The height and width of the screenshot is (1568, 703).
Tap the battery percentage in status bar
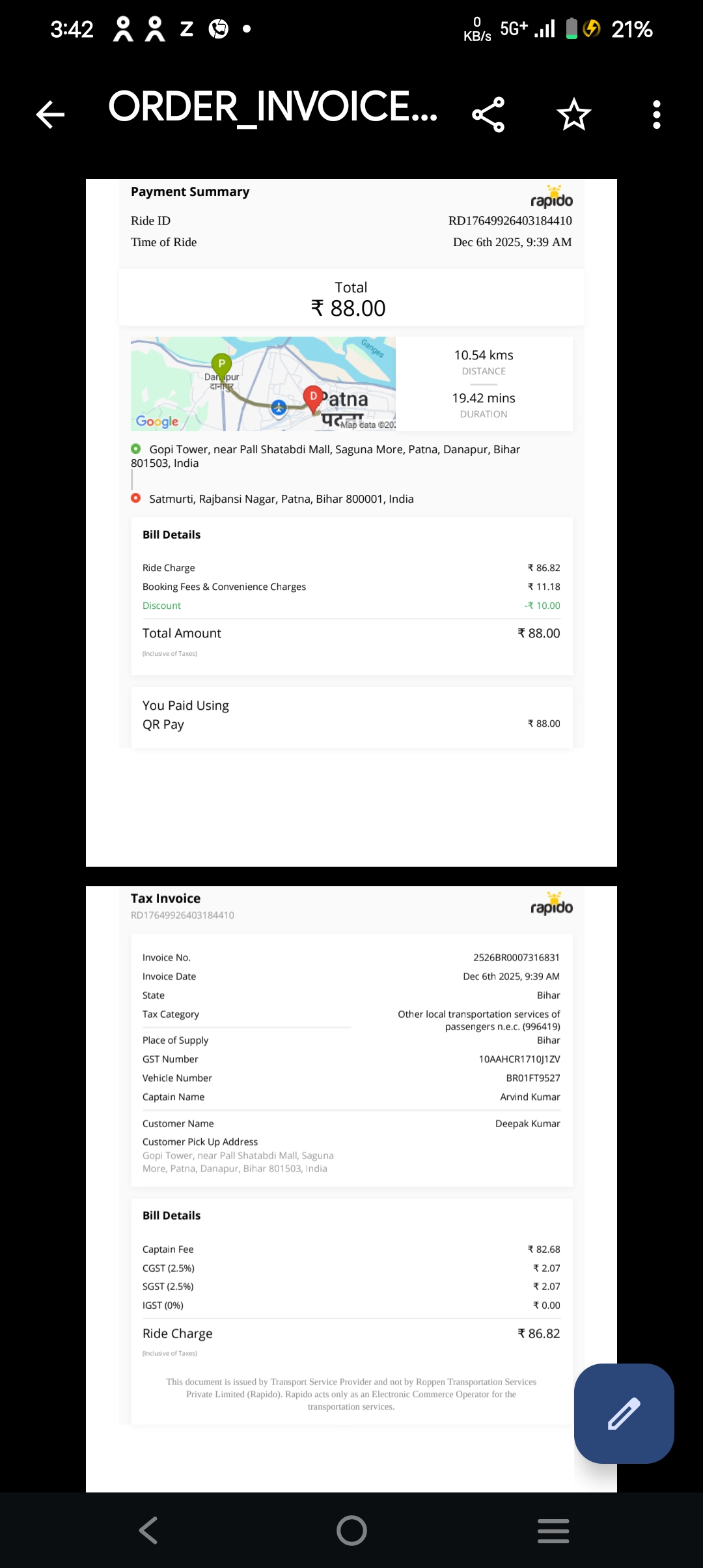click(631, 29)
